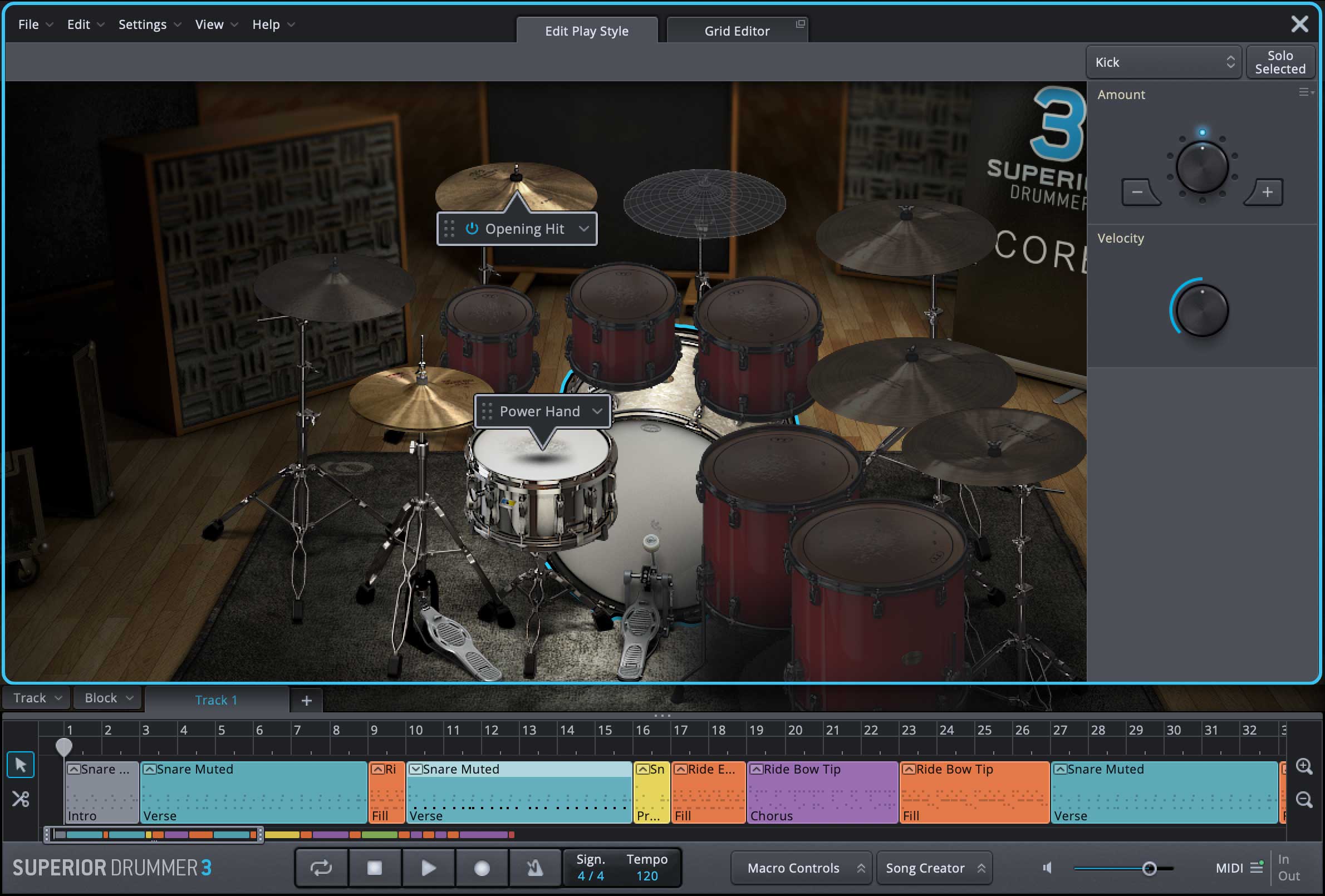The image size is (1325, 896).
Task: Click the timeline zoom out magnifier
Action: (x=1304, y=799)
